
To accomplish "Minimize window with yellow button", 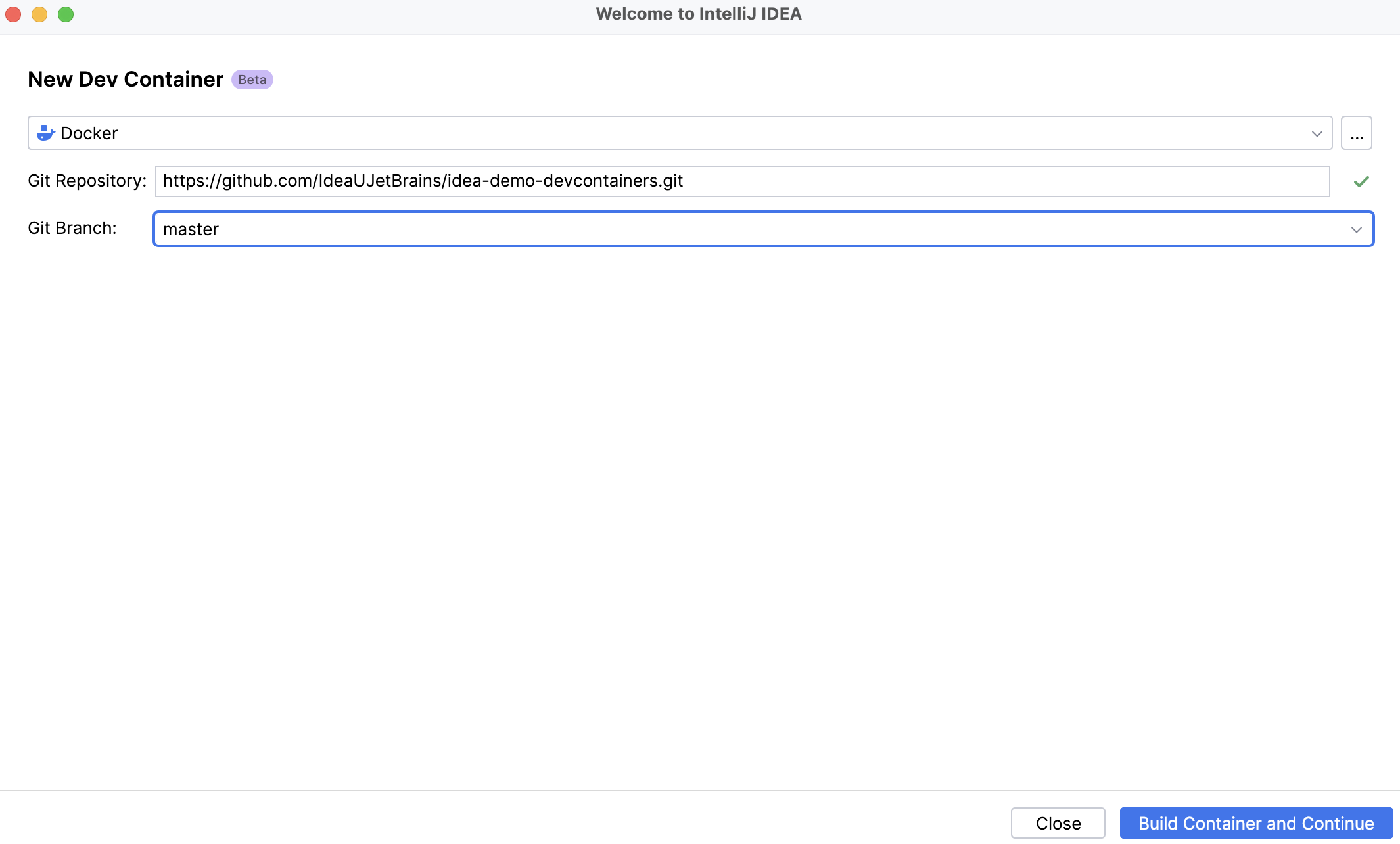I will click(x=39, y=14).
